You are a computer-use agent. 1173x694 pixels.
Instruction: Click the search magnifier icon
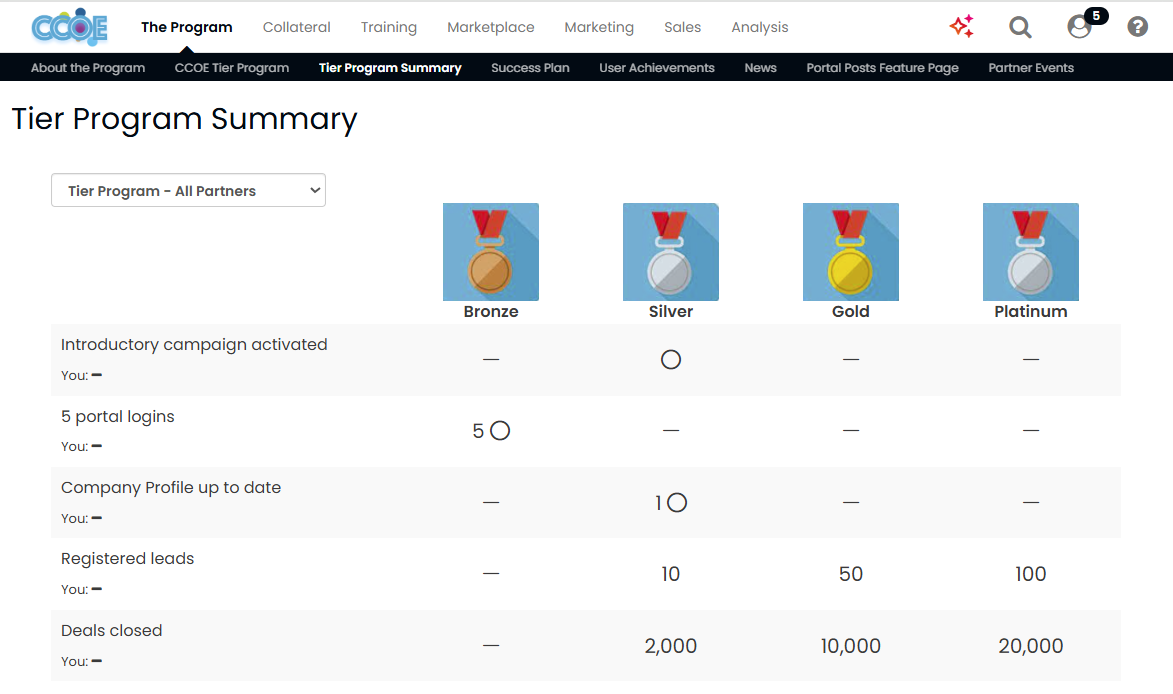1020,27
